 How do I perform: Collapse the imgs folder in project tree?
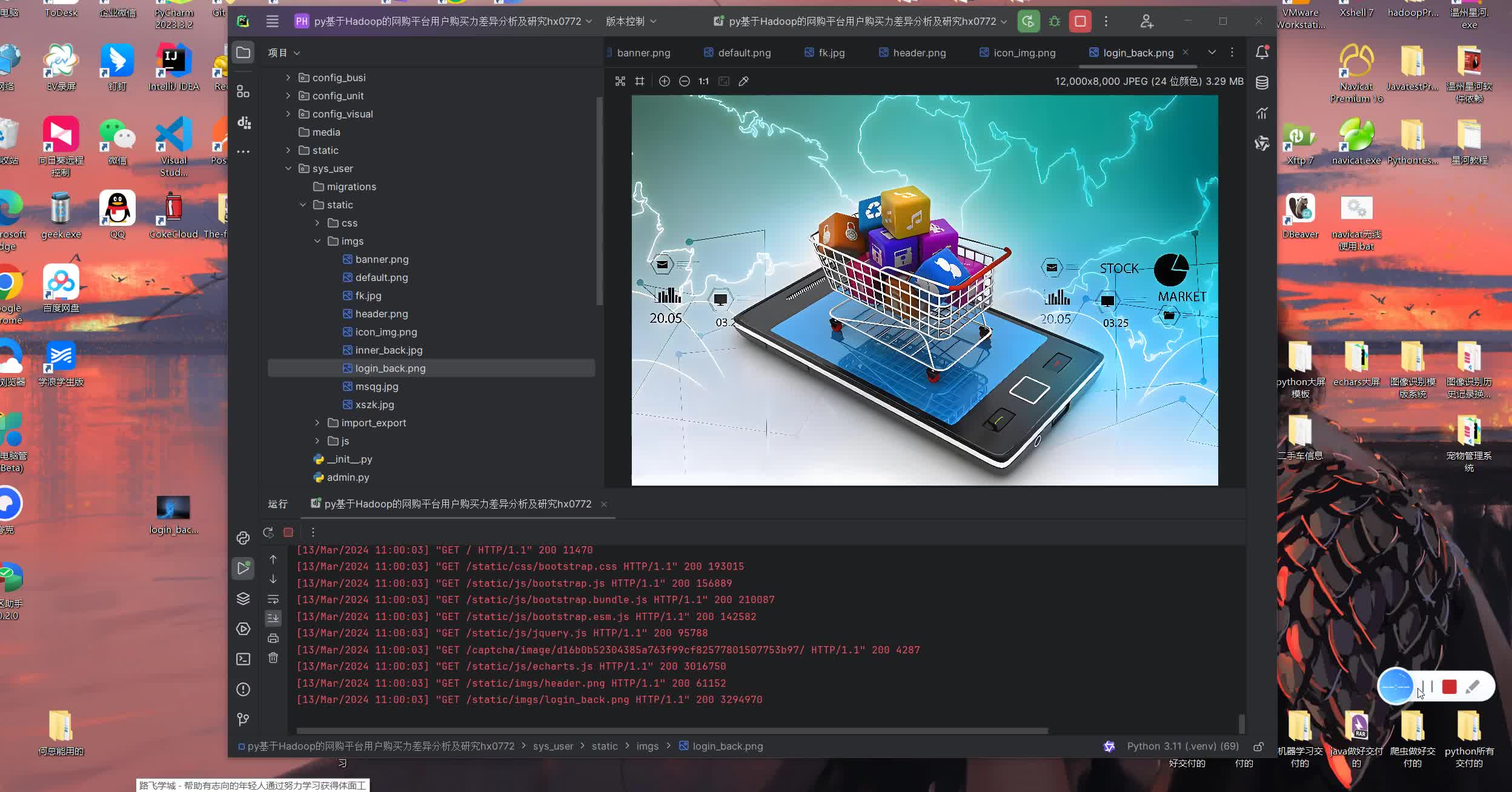coord(317,241)
